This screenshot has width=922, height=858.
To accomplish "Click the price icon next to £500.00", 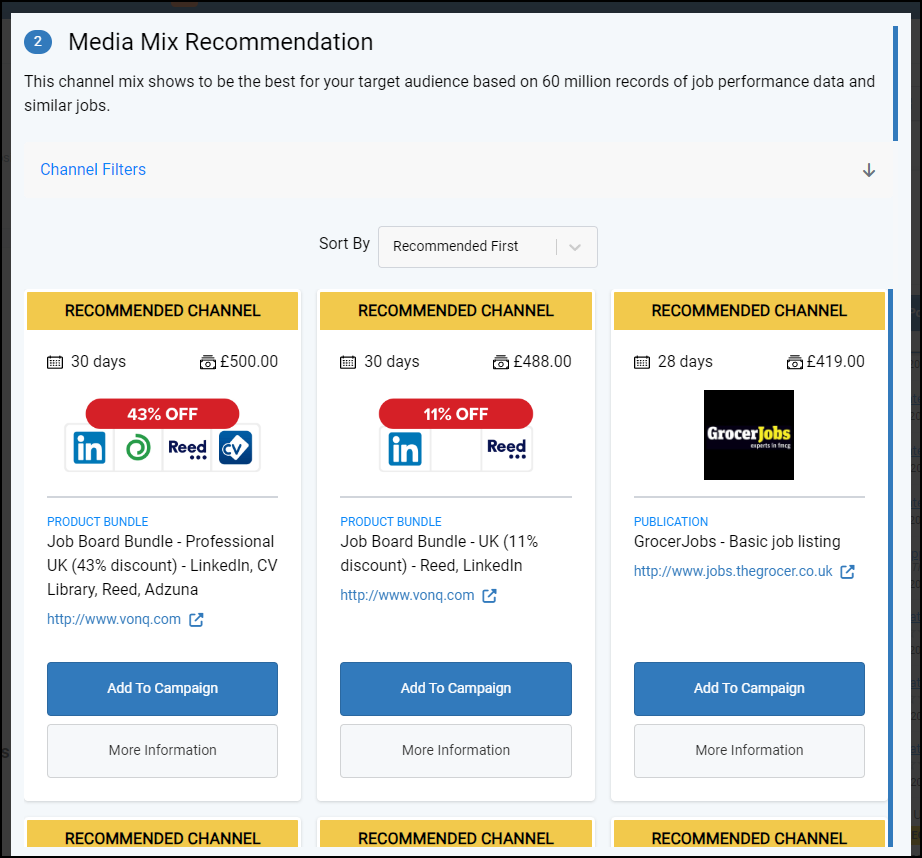I will 208,362.
